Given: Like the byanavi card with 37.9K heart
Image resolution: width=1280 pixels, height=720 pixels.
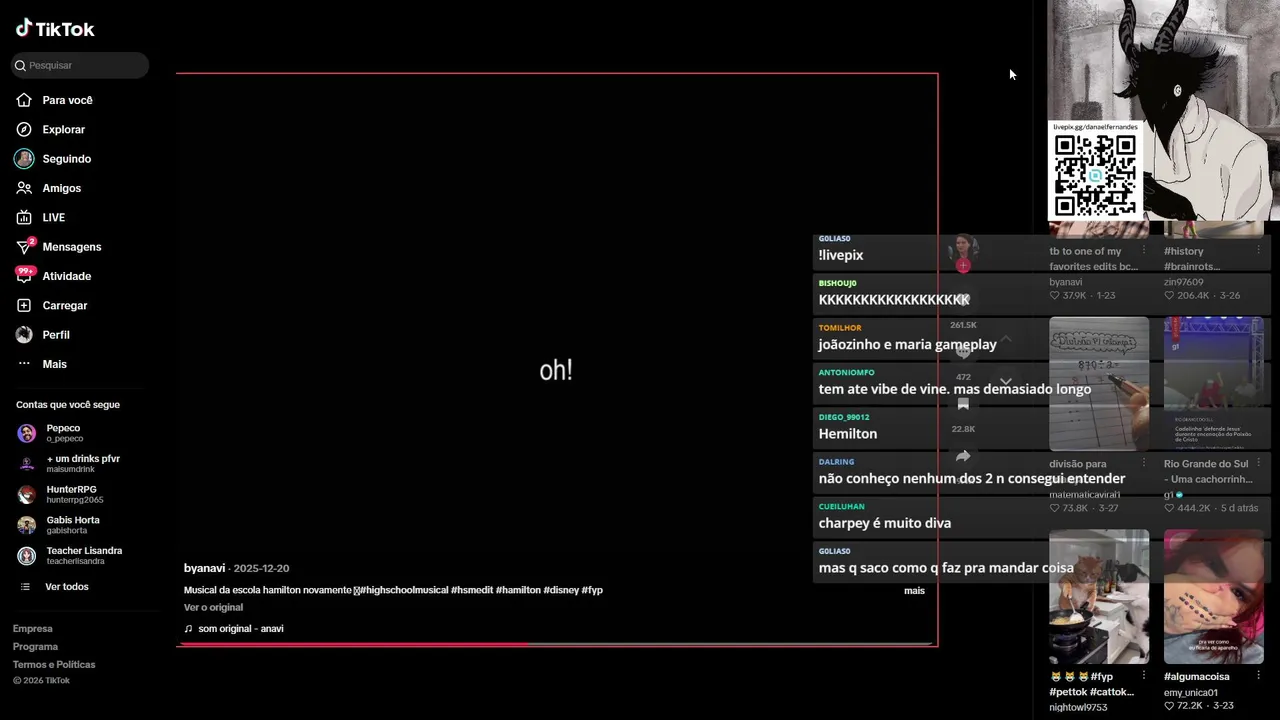Looking at the screenshot, I should pyautogui.click(x=1055, y=296).
